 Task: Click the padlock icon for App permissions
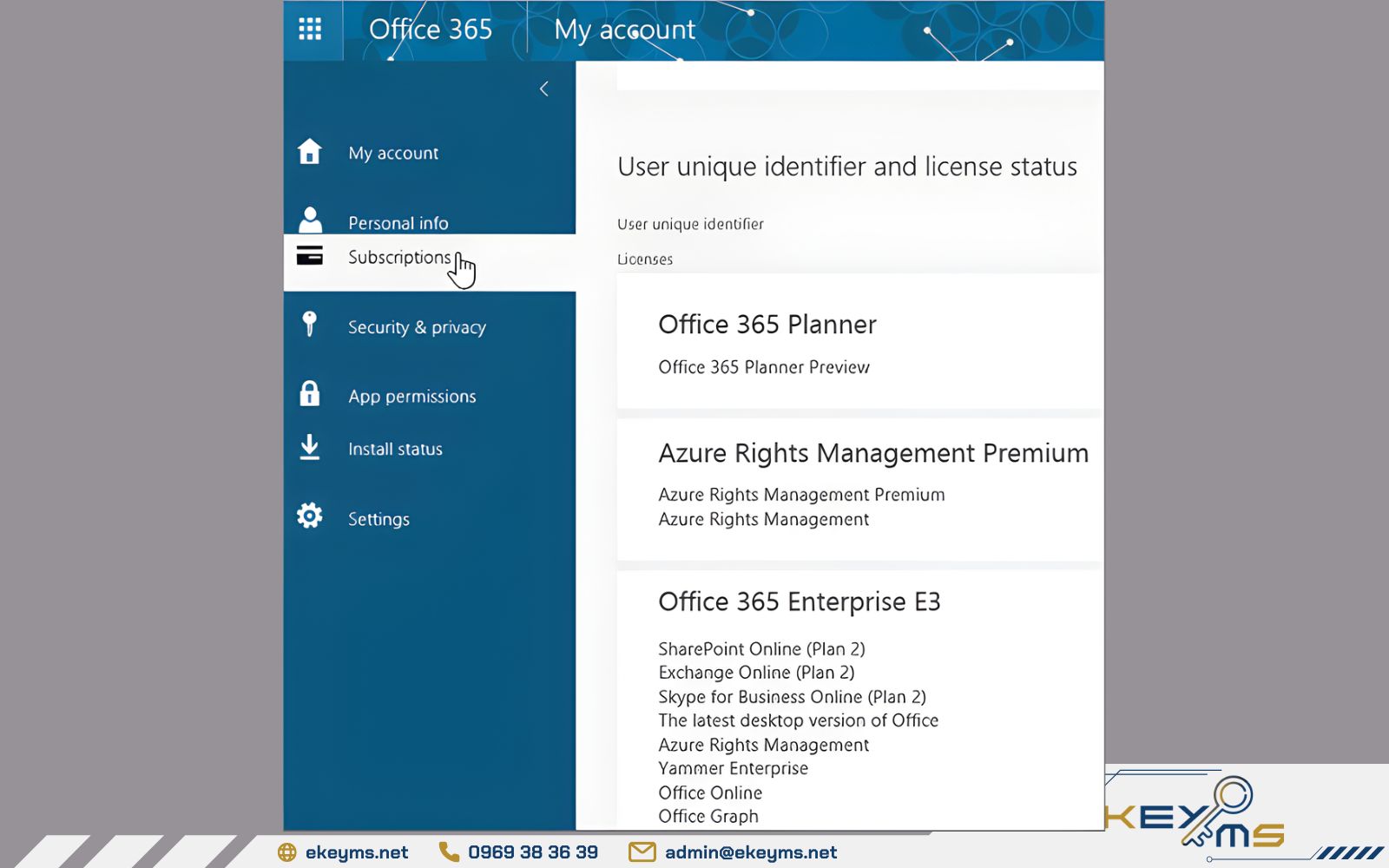310,394
